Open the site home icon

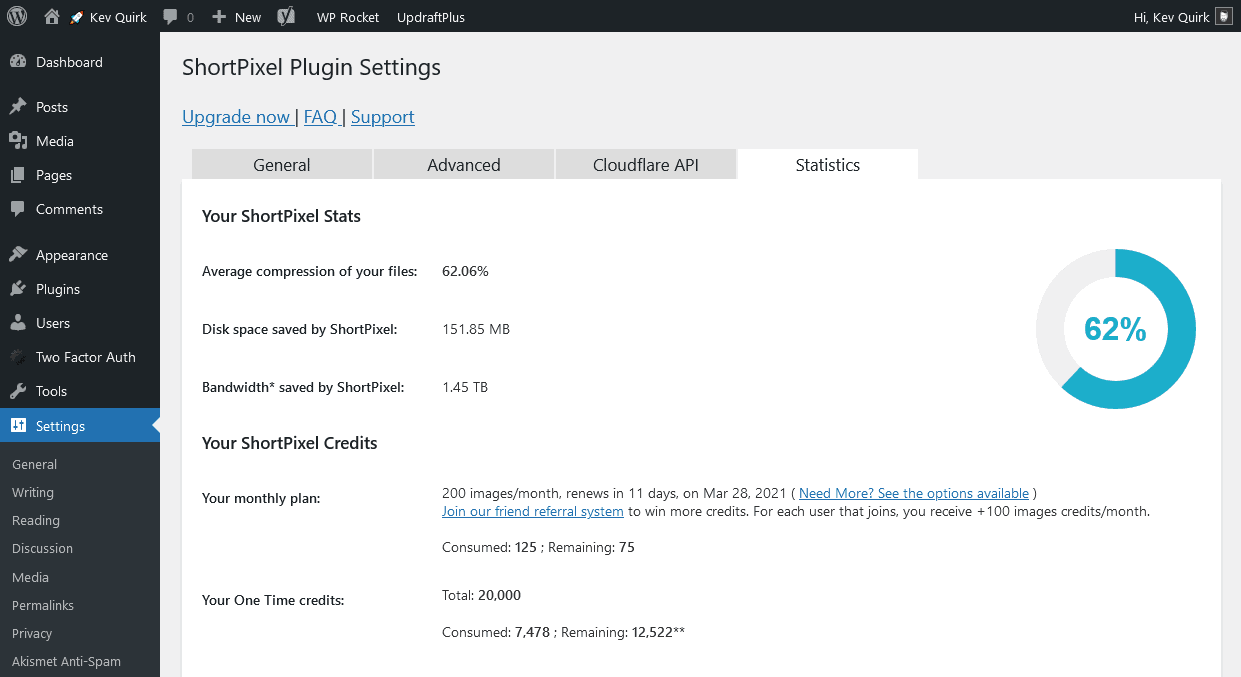[52, 16]
